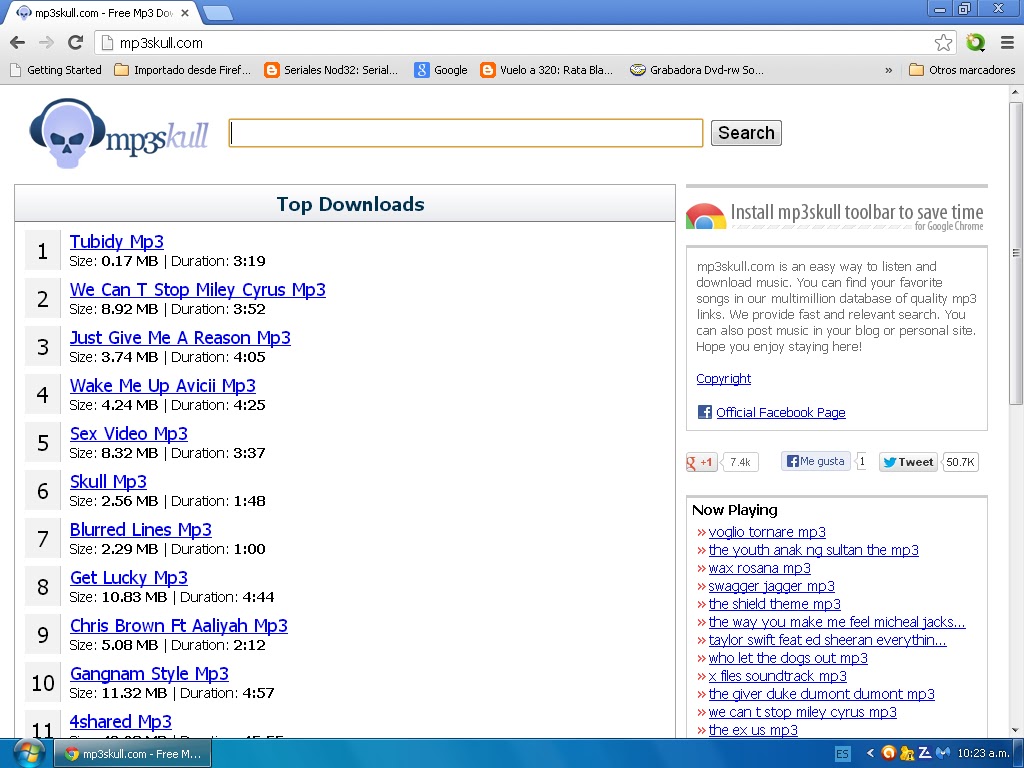The height and width of the screenshot is (768, 1024).
Task: Open Getting Started bookmark
Action: [x=55, y=70]
